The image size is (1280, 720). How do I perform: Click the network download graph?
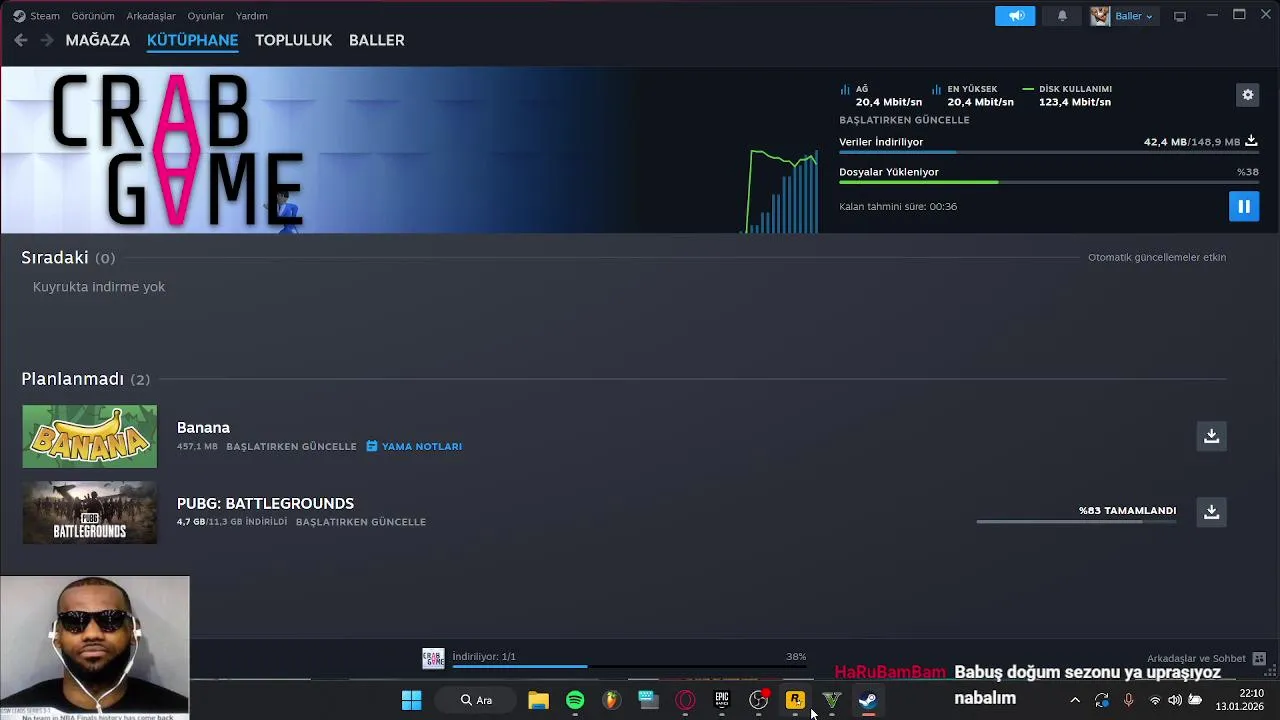pos(782,190)
